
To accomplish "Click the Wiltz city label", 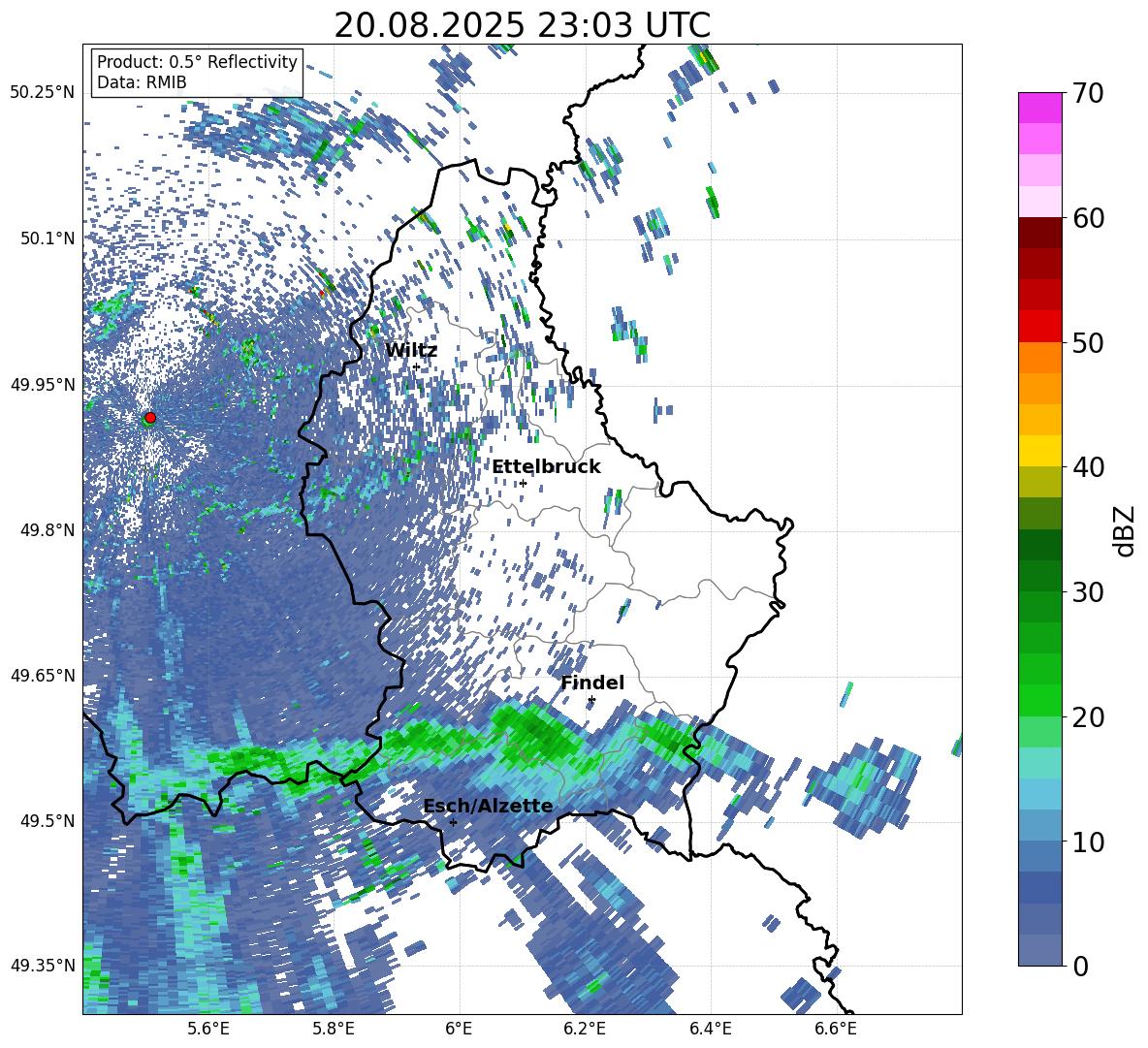I will [x=411, y=350].
